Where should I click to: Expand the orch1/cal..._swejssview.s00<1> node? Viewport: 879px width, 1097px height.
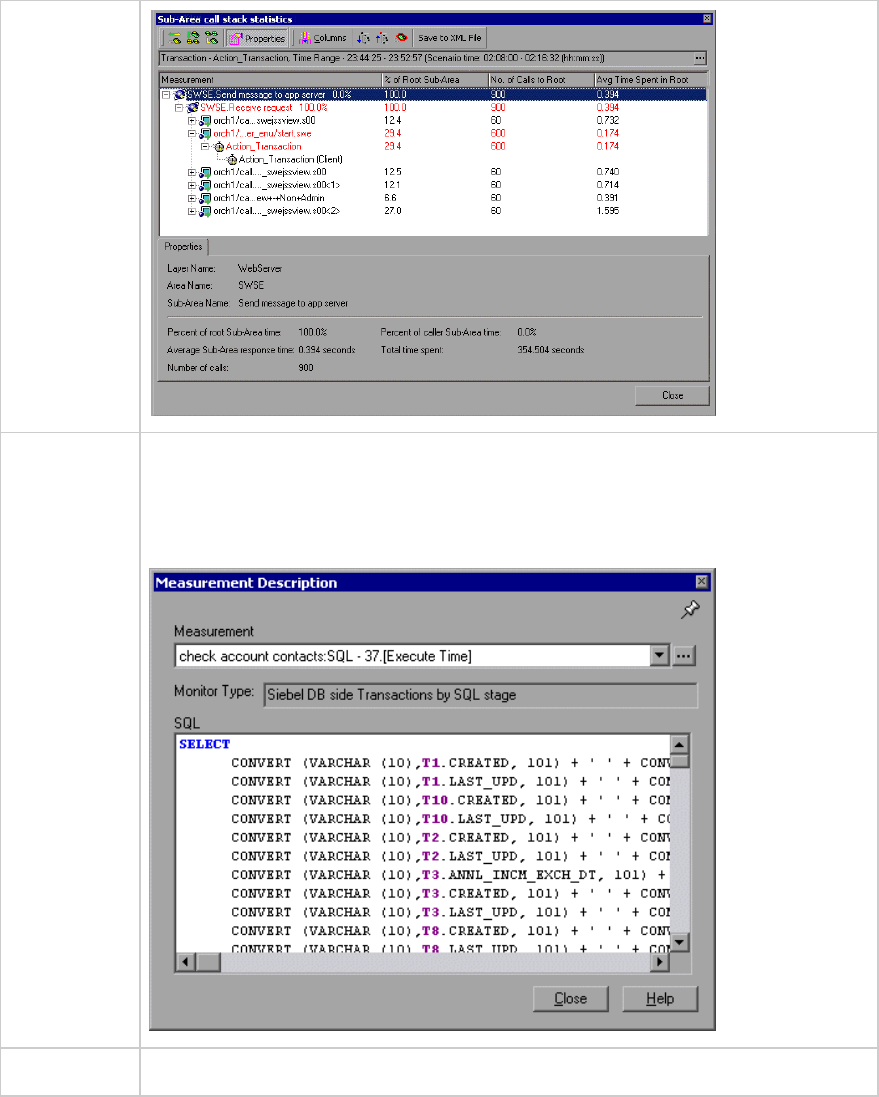click(x=192, y=185)
